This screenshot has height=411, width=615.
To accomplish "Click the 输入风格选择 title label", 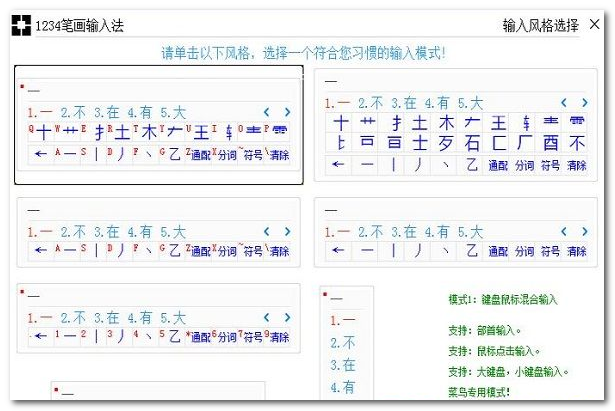I will [540, 25].
